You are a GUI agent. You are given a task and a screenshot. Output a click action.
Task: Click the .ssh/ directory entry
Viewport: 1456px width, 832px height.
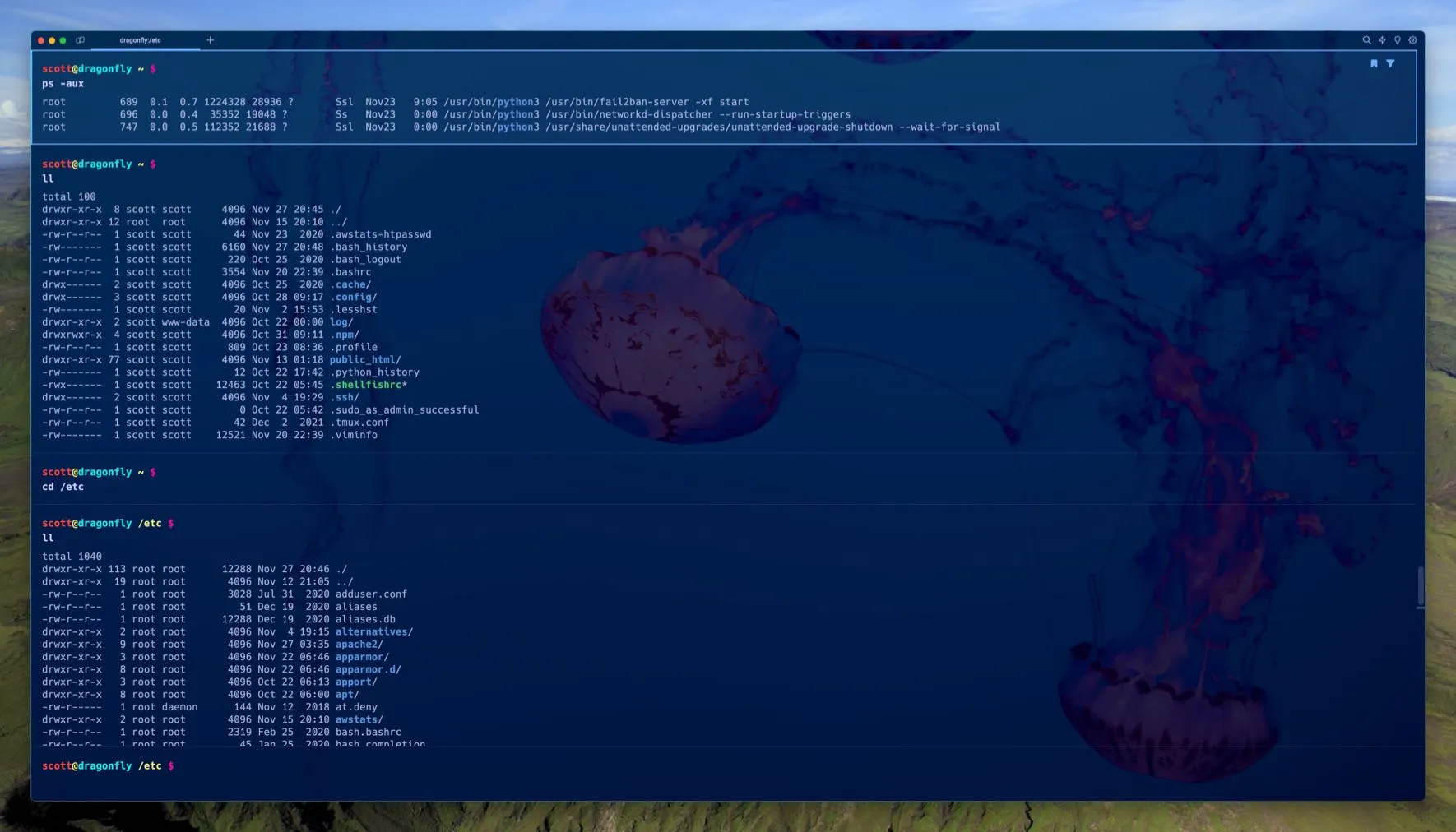click(344, 398)
